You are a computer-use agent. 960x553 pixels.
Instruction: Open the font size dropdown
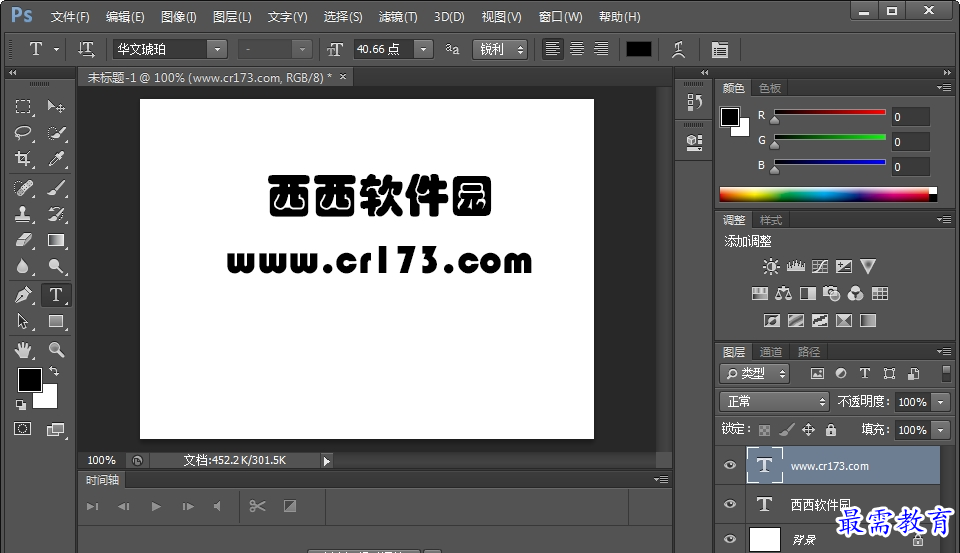click(423, 49)
